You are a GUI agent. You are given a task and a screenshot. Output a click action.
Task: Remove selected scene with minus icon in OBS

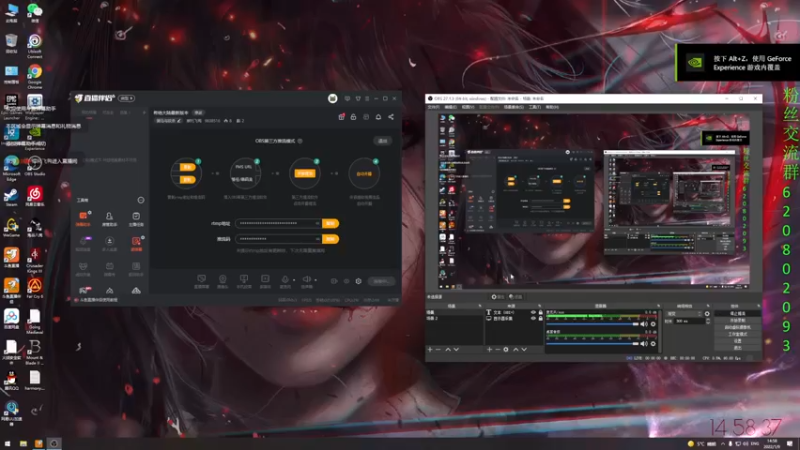pyautogui.click(x=438, y=349)
